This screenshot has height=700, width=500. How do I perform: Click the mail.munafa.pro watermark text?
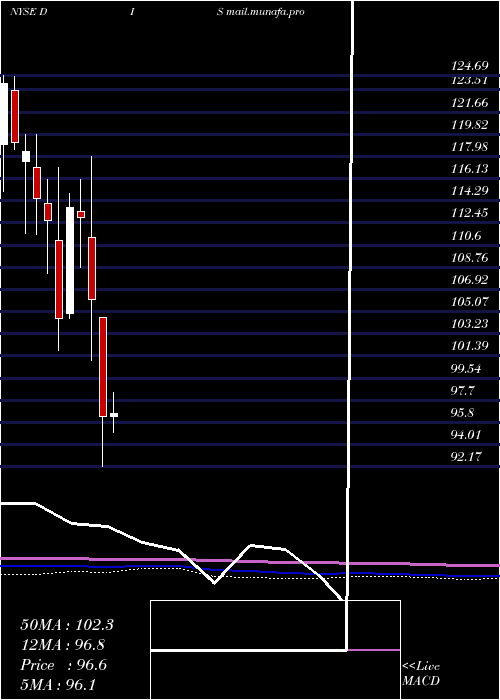click(265, 12)
